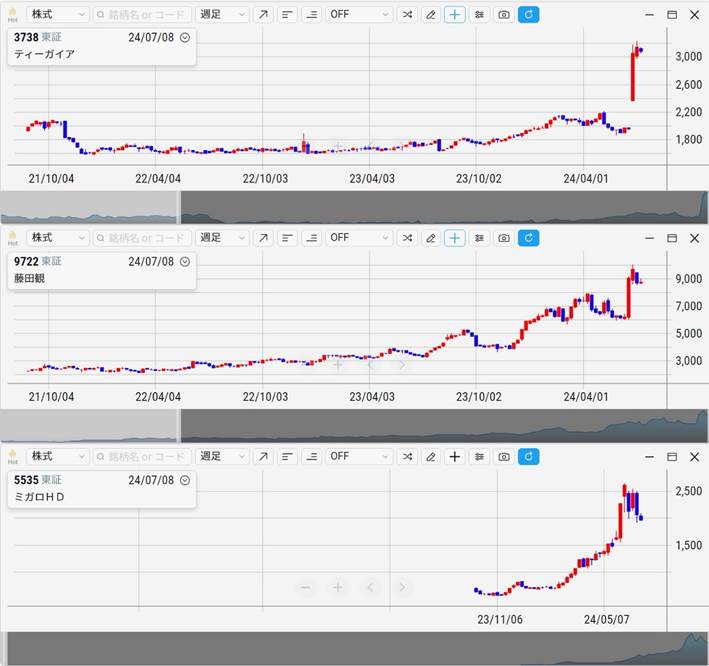
Task: Open chart settings sliders icon in bottom chart
Action: pos(480,456)
